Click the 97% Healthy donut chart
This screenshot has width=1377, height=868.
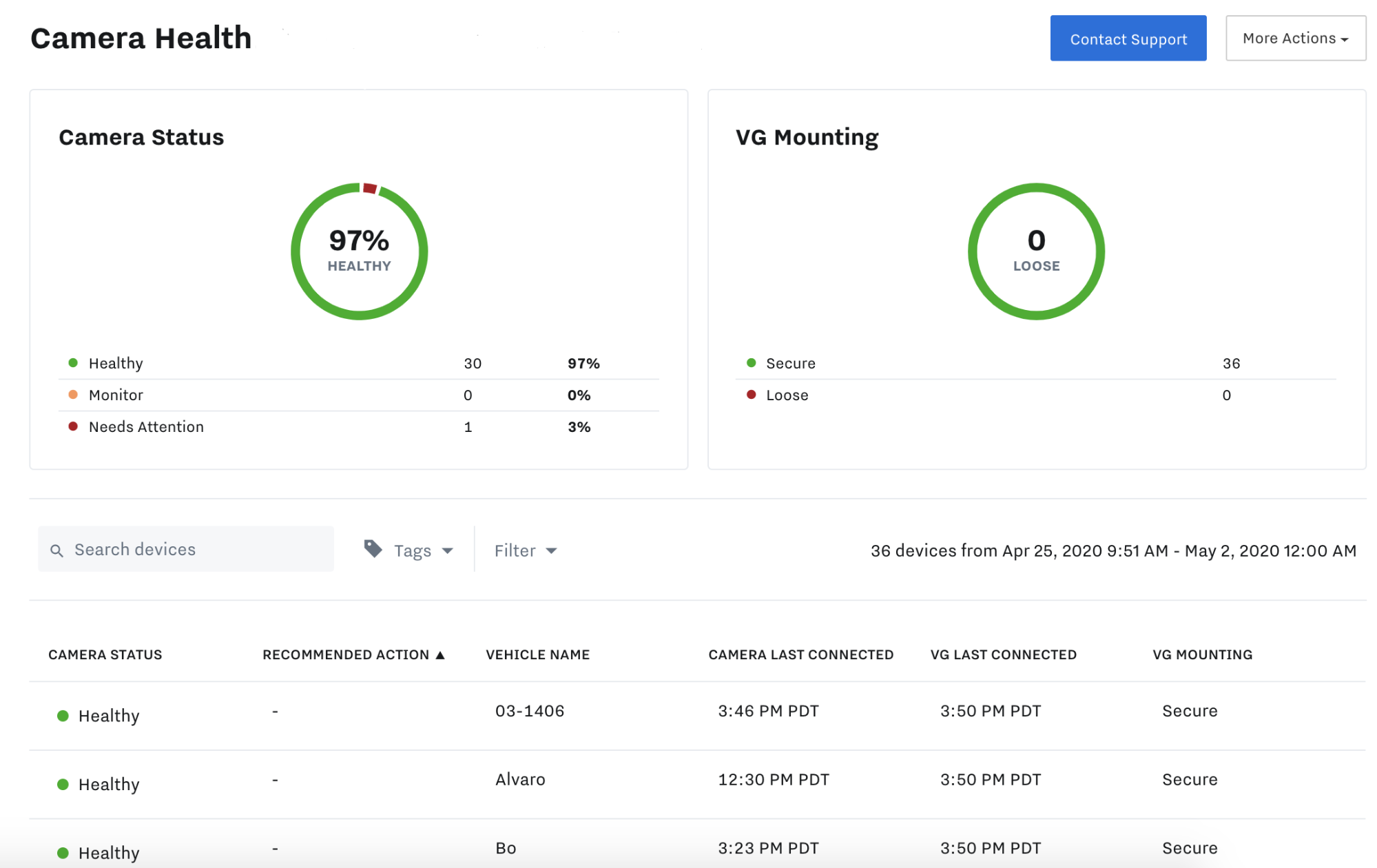click(359, 251)
